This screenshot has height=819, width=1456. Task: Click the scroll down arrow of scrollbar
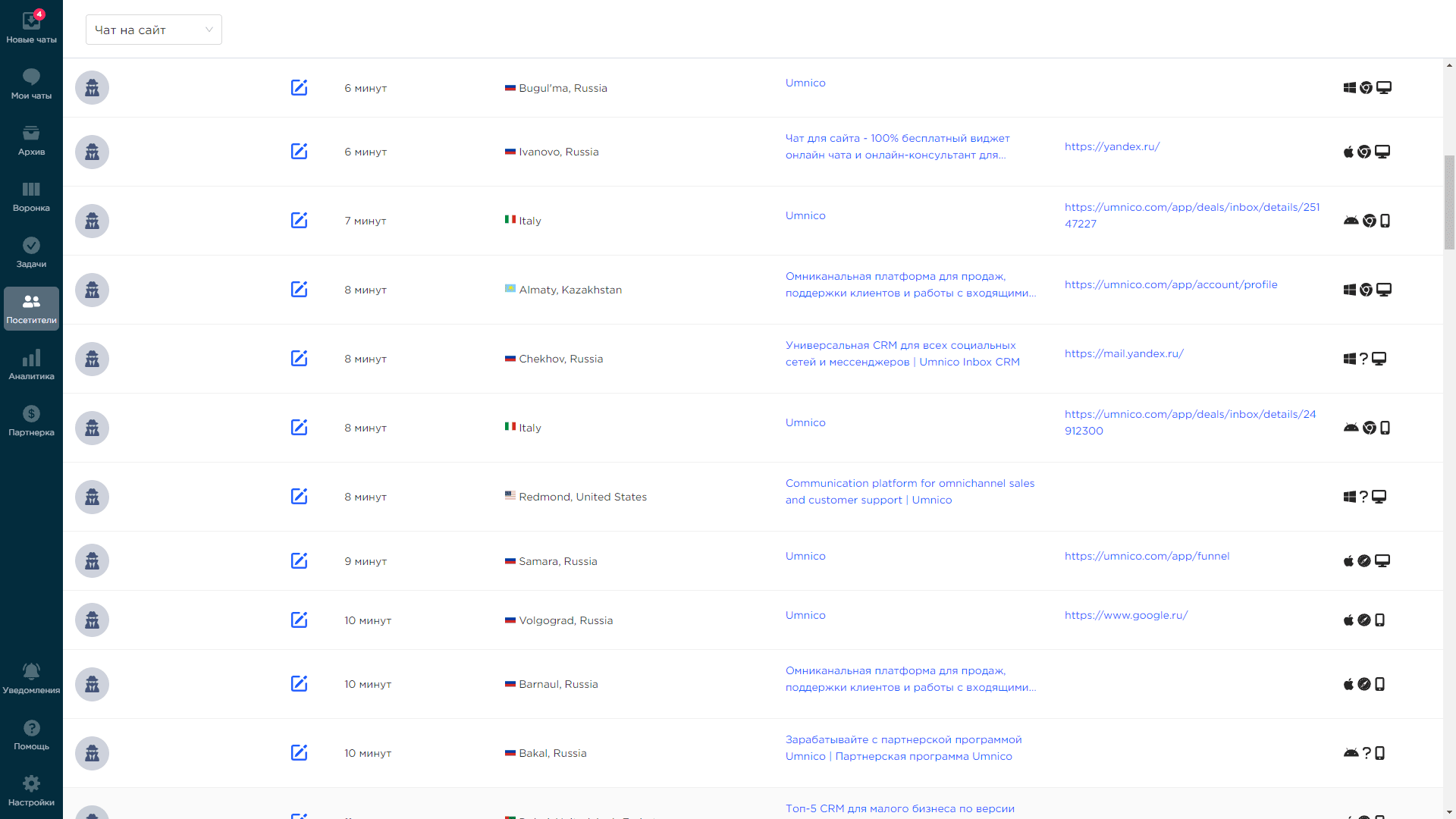click(x=1449, y=812)
